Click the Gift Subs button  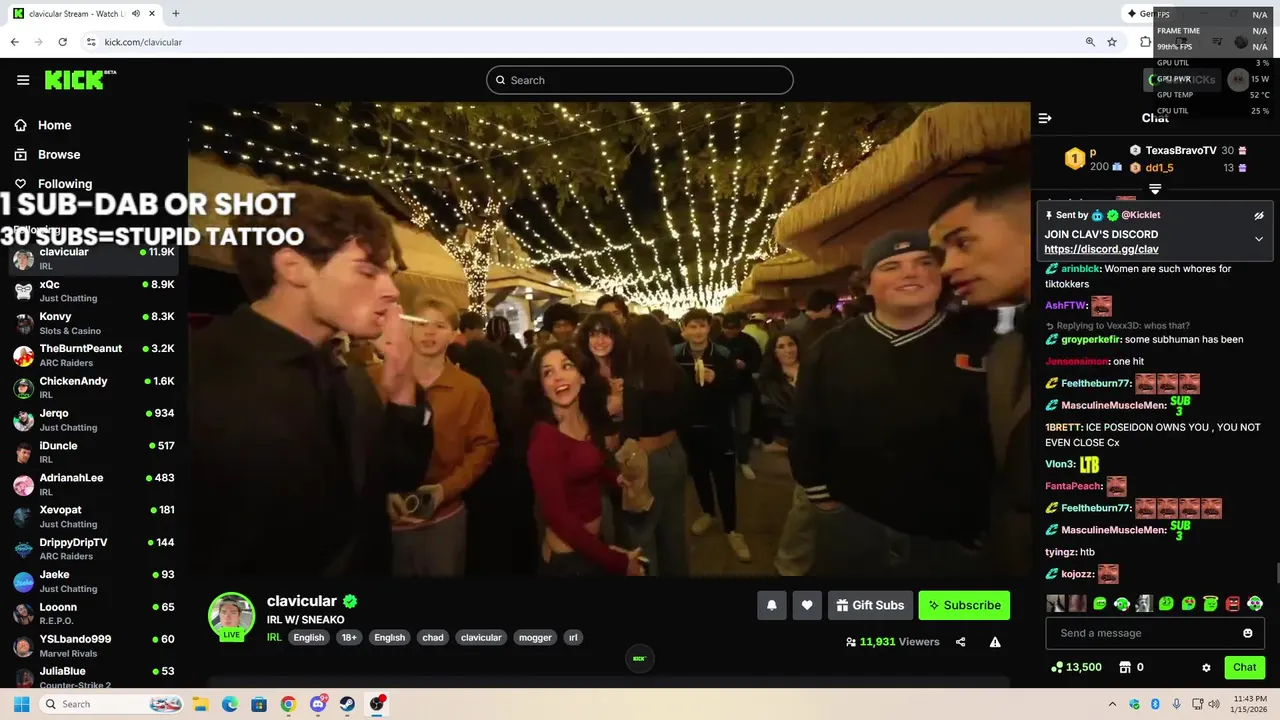point(870,605)
